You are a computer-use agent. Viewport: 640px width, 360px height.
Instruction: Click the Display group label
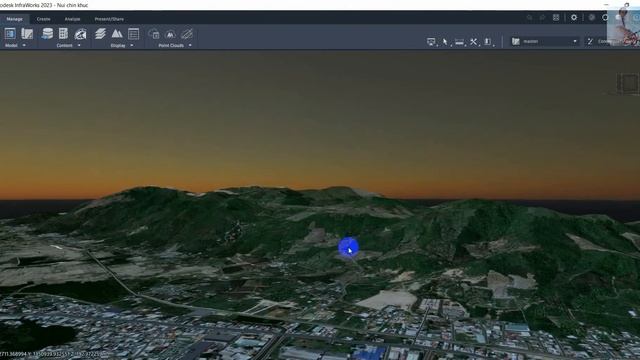point(118,45)
